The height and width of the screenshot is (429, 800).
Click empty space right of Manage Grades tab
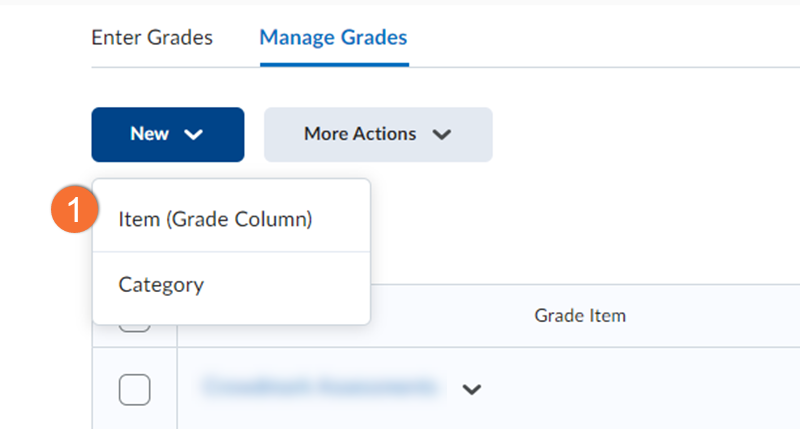pos(600,38)
